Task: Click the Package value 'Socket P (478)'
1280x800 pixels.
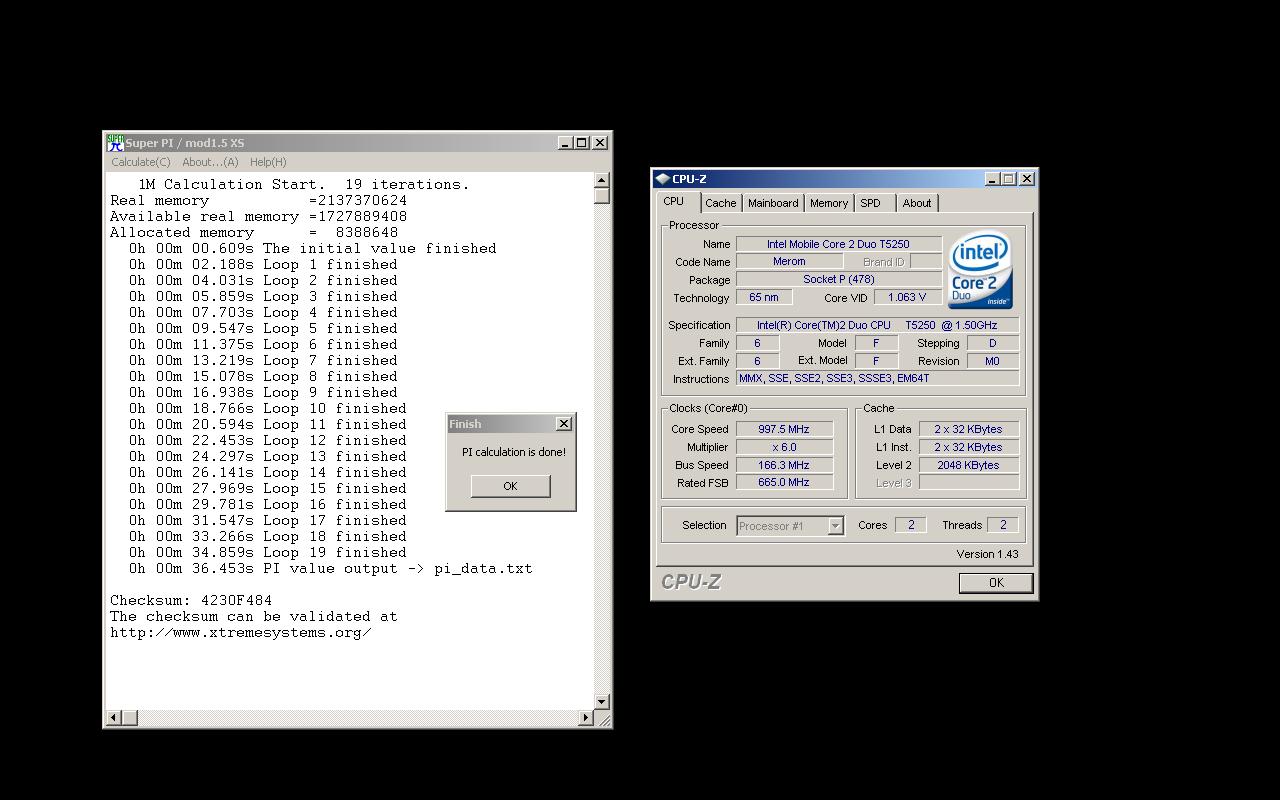Action: pyautogui.click(x=838, y=280)
